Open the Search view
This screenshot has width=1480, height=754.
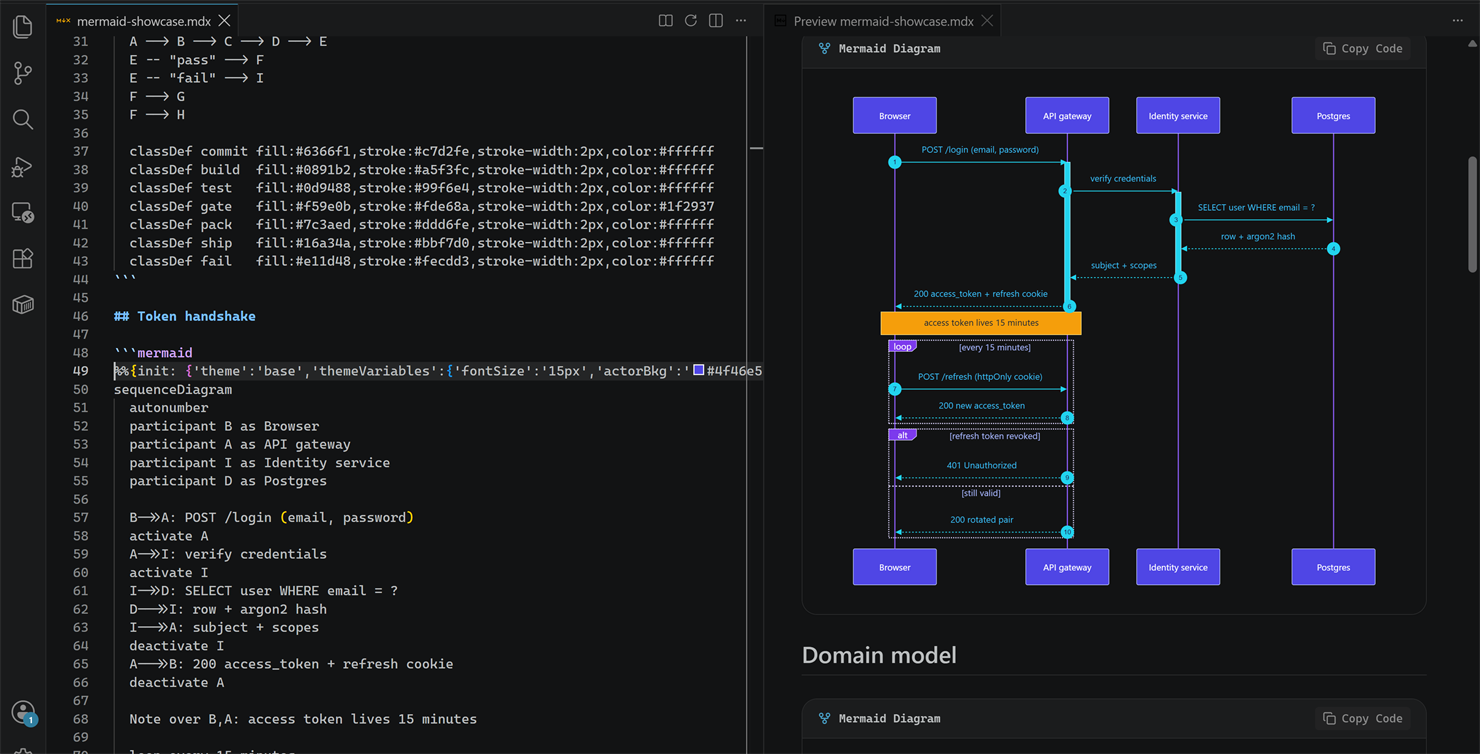tap(22, 119)
